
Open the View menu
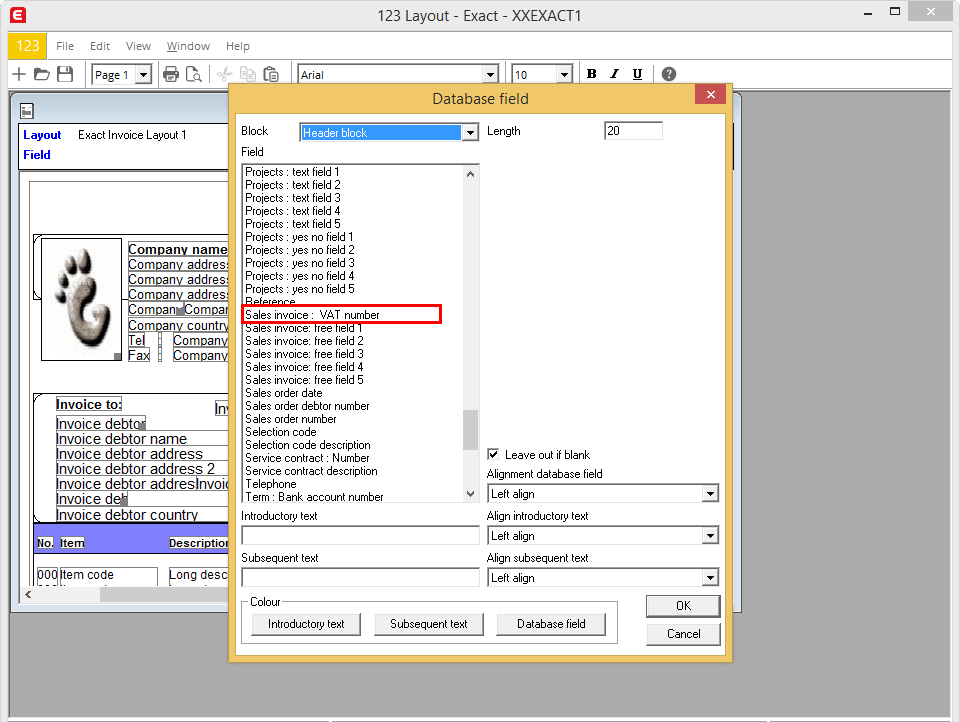138,46
